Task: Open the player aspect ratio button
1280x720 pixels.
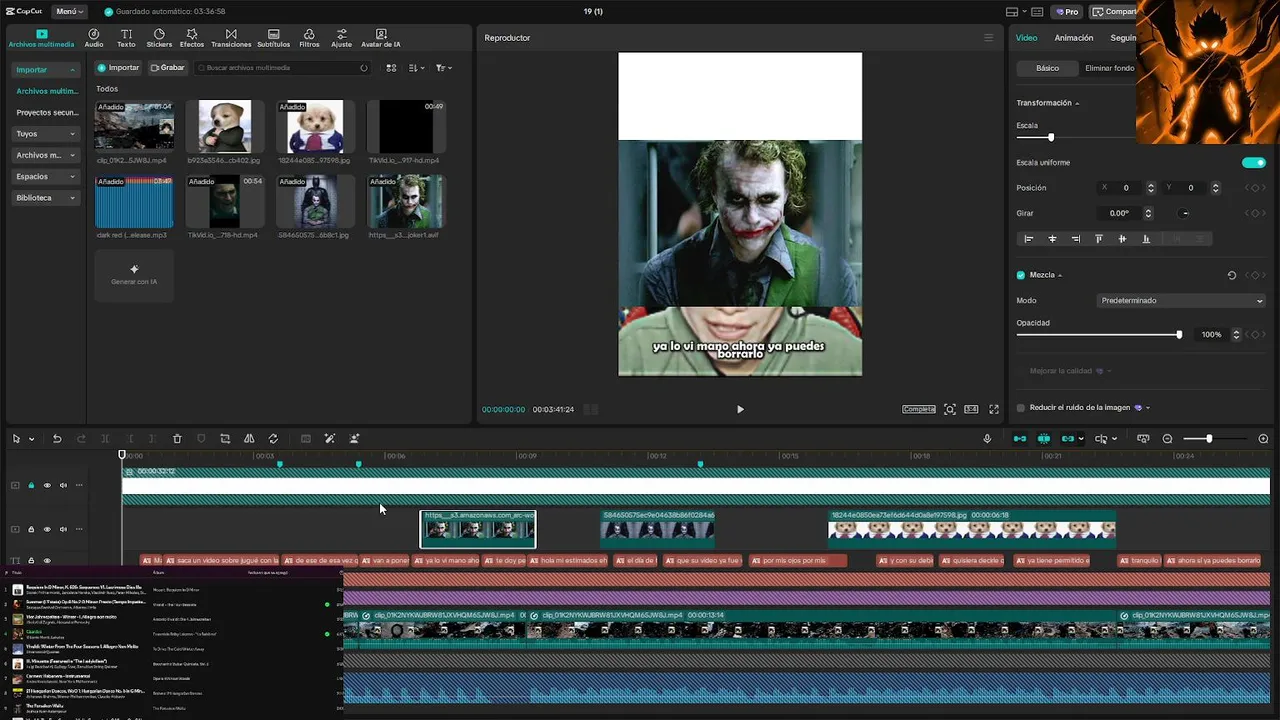Action: pyautogui.click(x=971, y=409)
